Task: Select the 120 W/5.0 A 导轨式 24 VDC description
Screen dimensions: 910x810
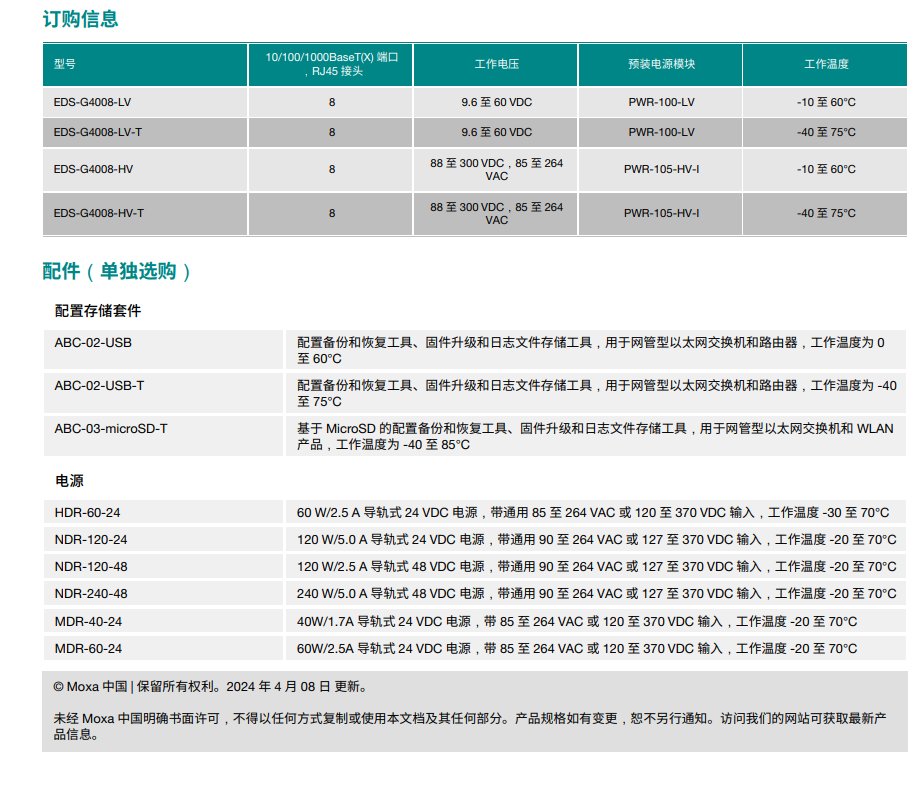Action: tap(597, 540)
